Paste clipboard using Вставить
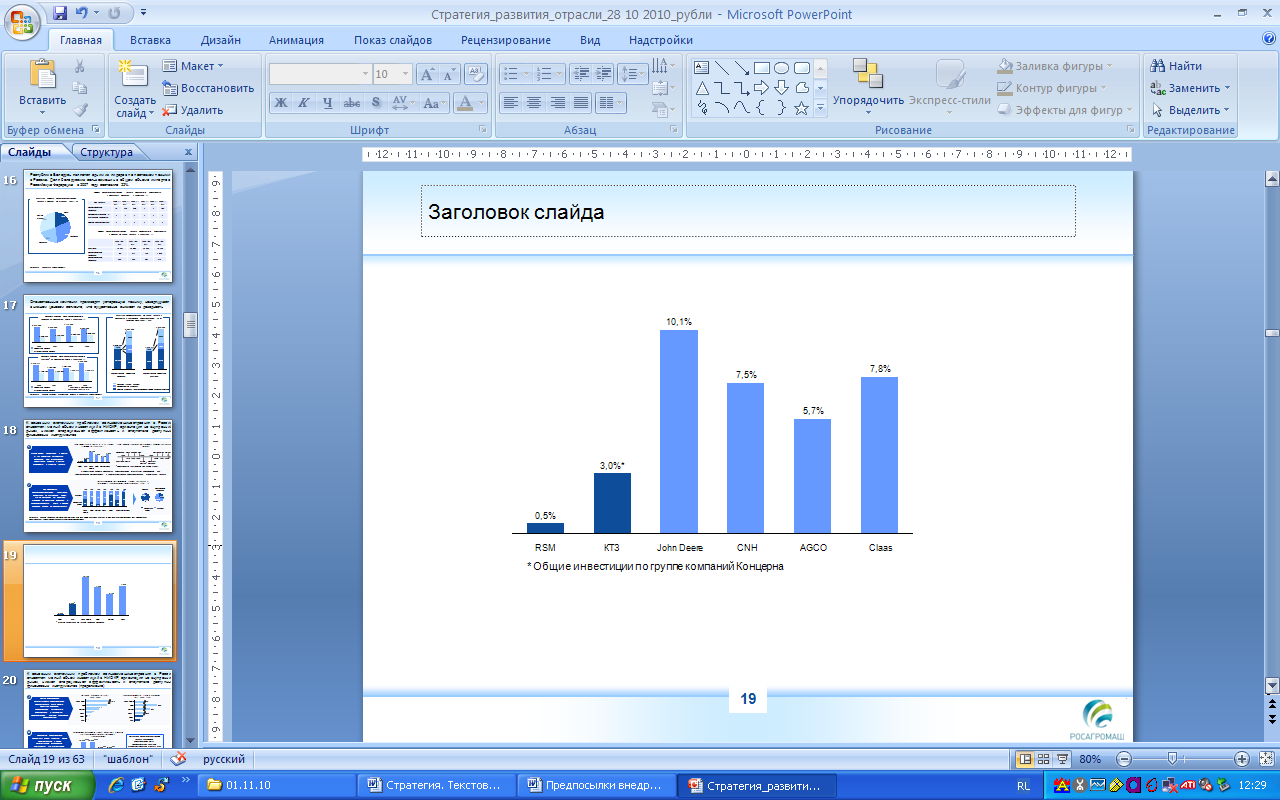The height and width of the screenshot is (800, 1280). (x=42, y=86)
